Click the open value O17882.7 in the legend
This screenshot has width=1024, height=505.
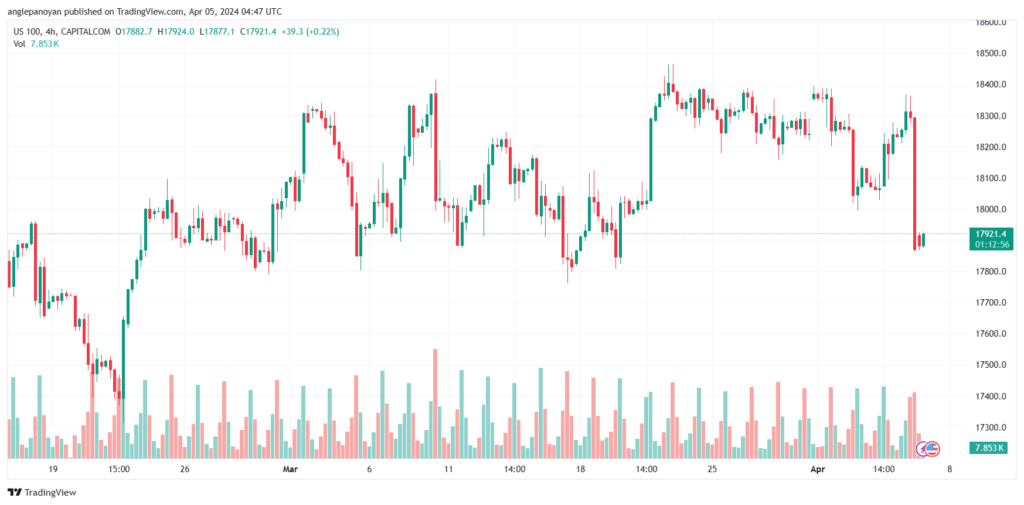pos(134,31)
